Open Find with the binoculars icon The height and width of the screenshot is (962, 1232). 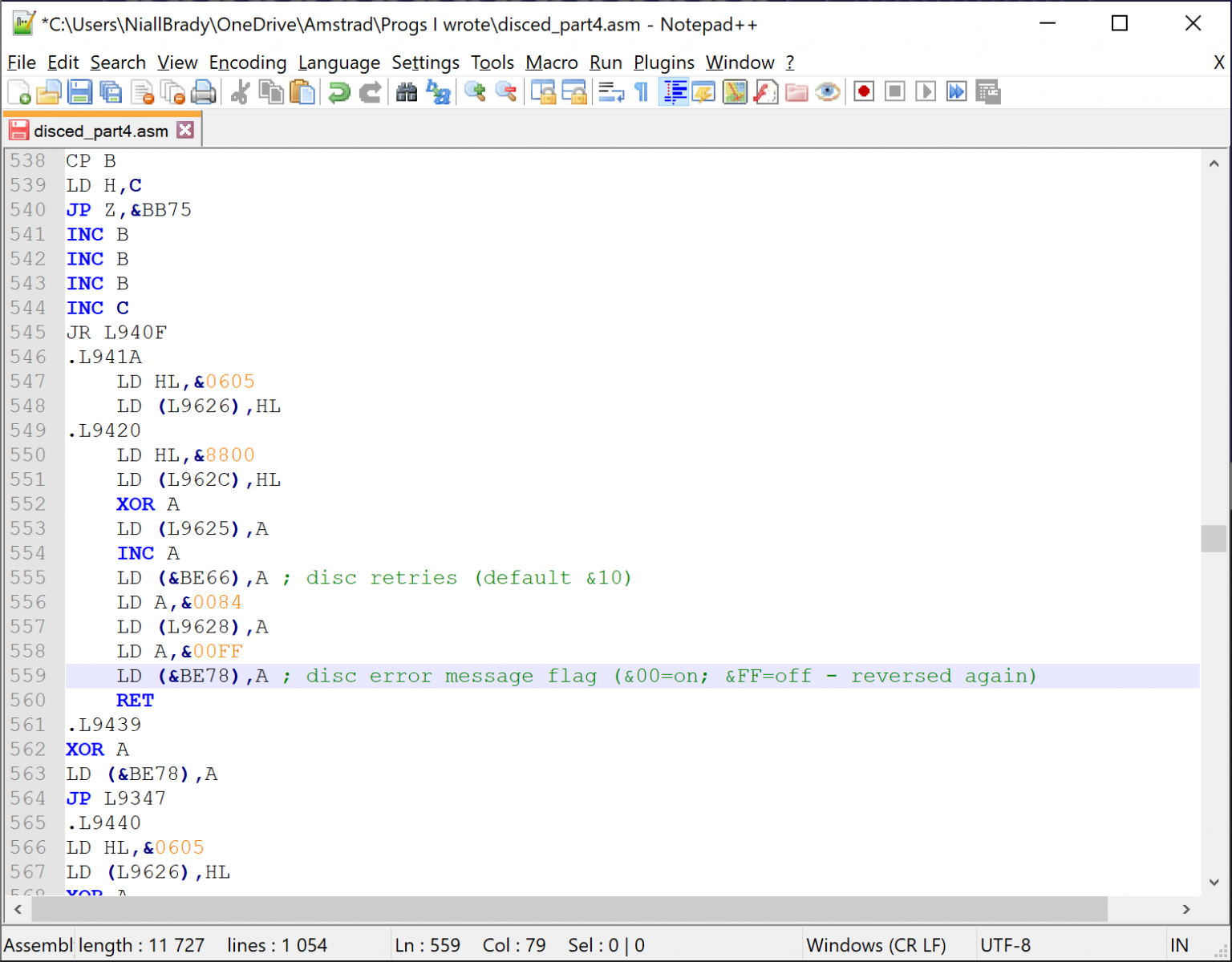coord(407,92)
